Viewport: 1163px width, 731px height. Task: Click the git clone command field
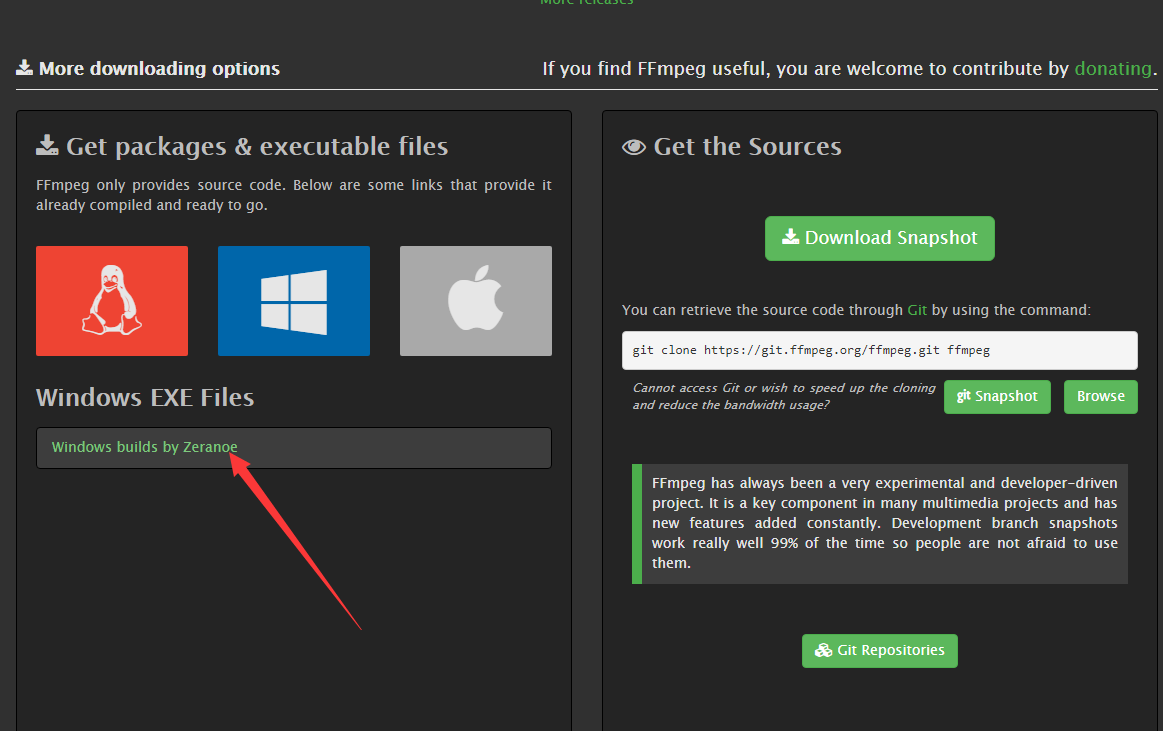[880, 350]
